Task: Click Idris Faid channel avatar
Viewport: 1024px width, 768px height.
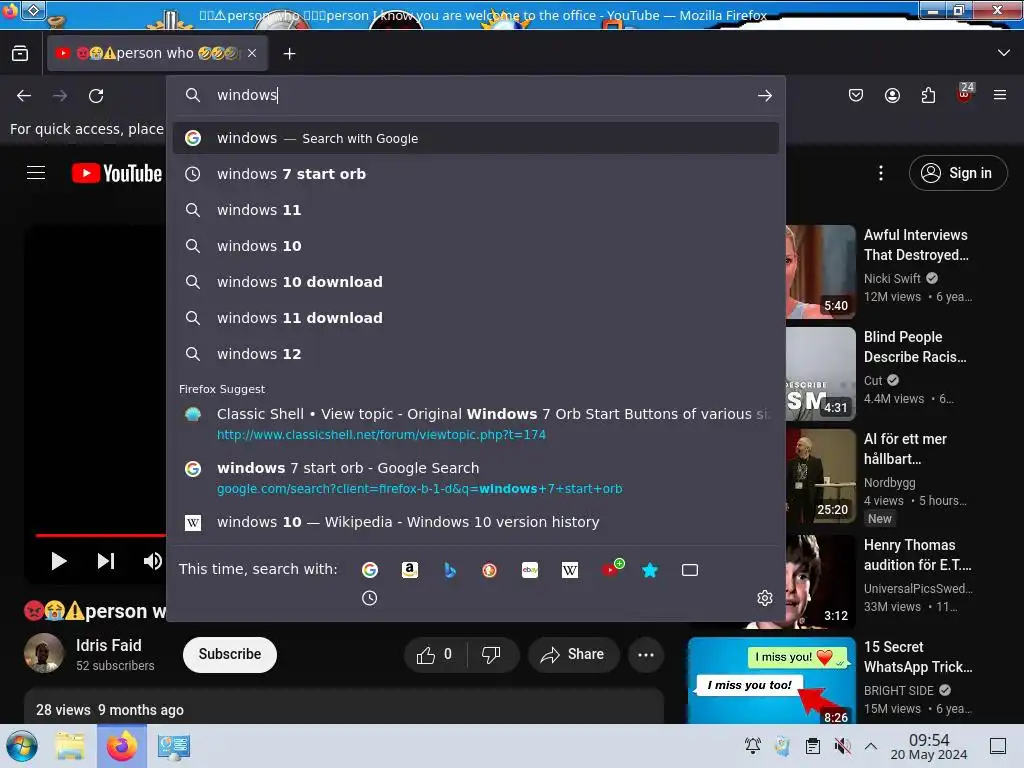Action: 44,653
